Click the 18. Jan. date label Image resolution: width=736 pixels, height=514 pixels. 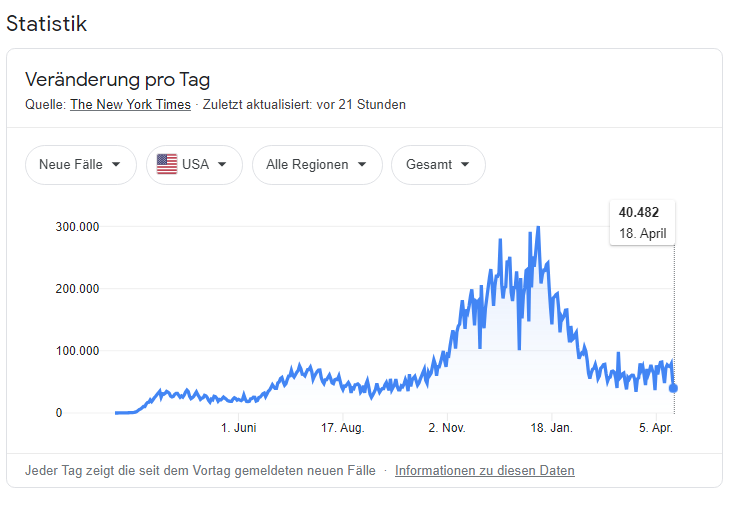[551, 428]
